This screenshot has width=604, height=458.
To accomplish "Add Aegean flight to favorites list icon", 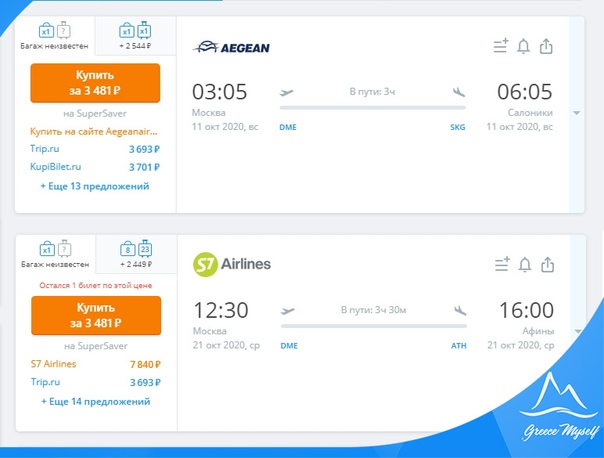I will click(x=501, y=46).
